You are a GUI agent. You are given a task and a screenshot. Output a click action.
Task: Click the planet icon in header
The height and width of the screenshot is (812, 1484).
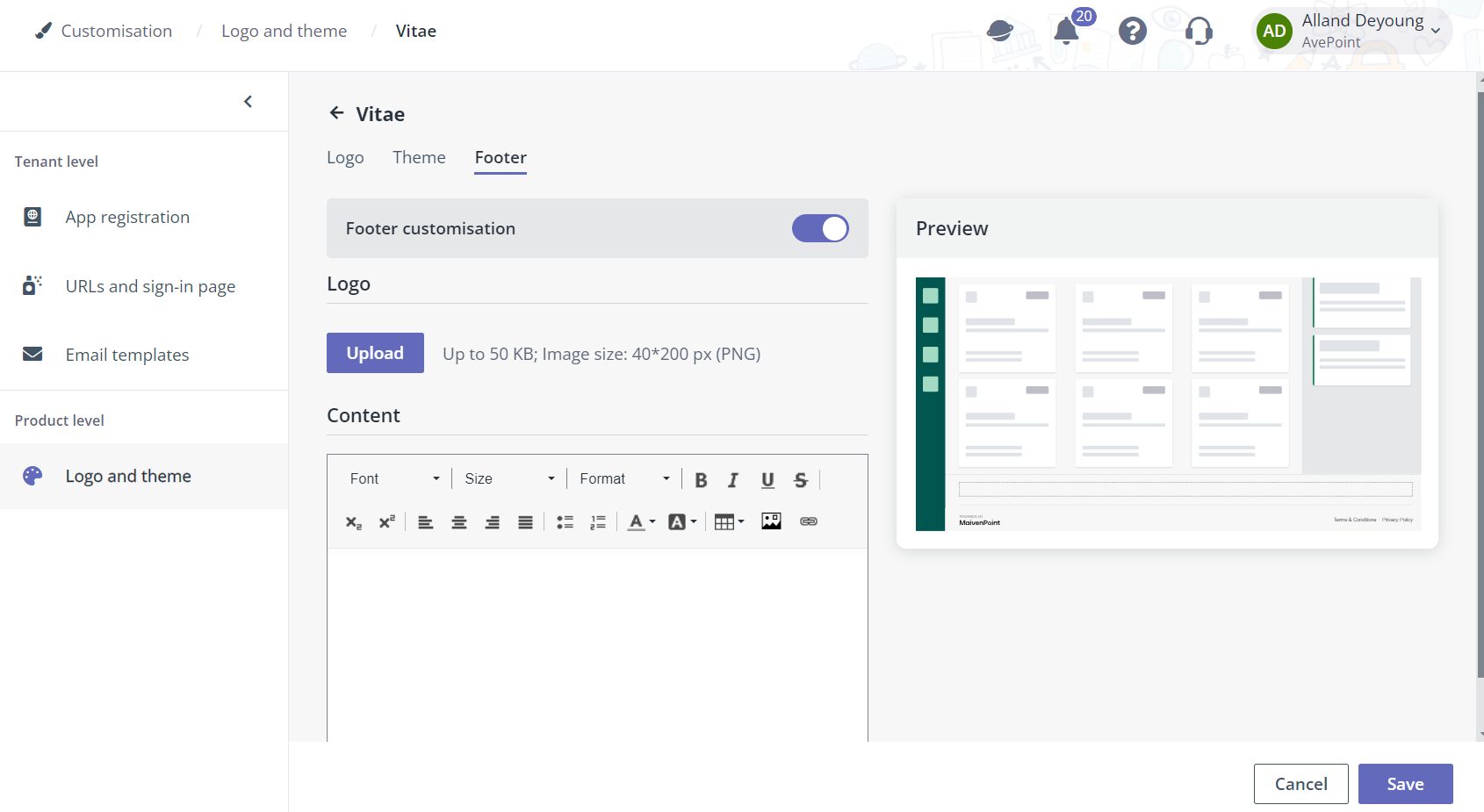pyautogui.click(x=999, y=32)
